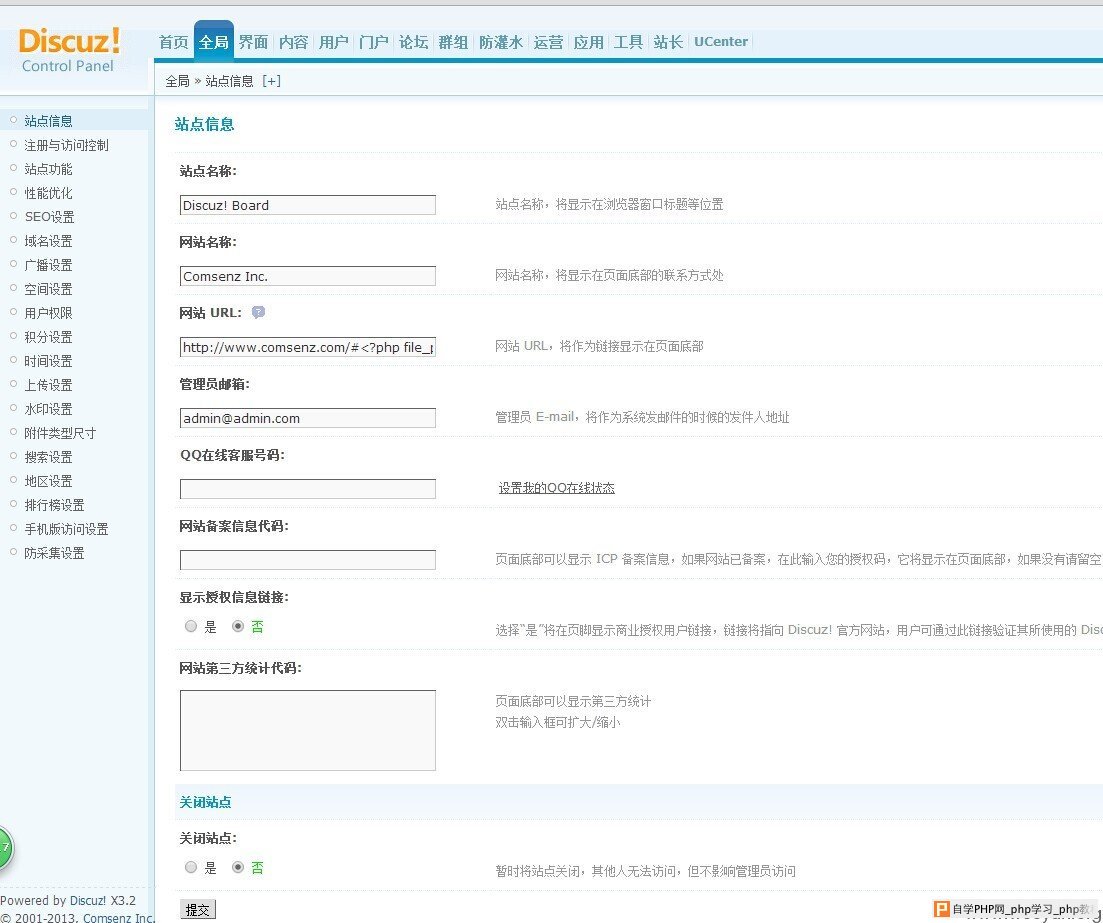
Task: Focus the 网站名称 field with Comsenz Inc.
Action: point(307,276)
